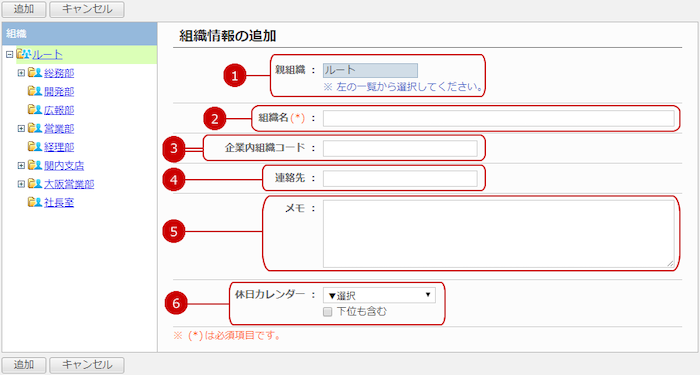The height and width of the screenshot is (375, 700).
Task: Click the 左の一覧から選択してください note
Action: [403, 87]
